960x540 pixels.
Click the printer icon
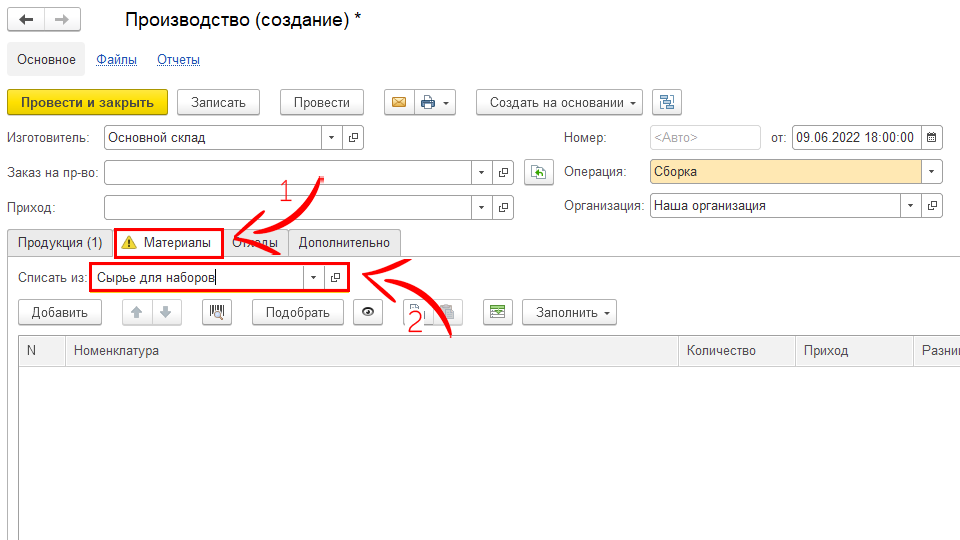(429, 102)
